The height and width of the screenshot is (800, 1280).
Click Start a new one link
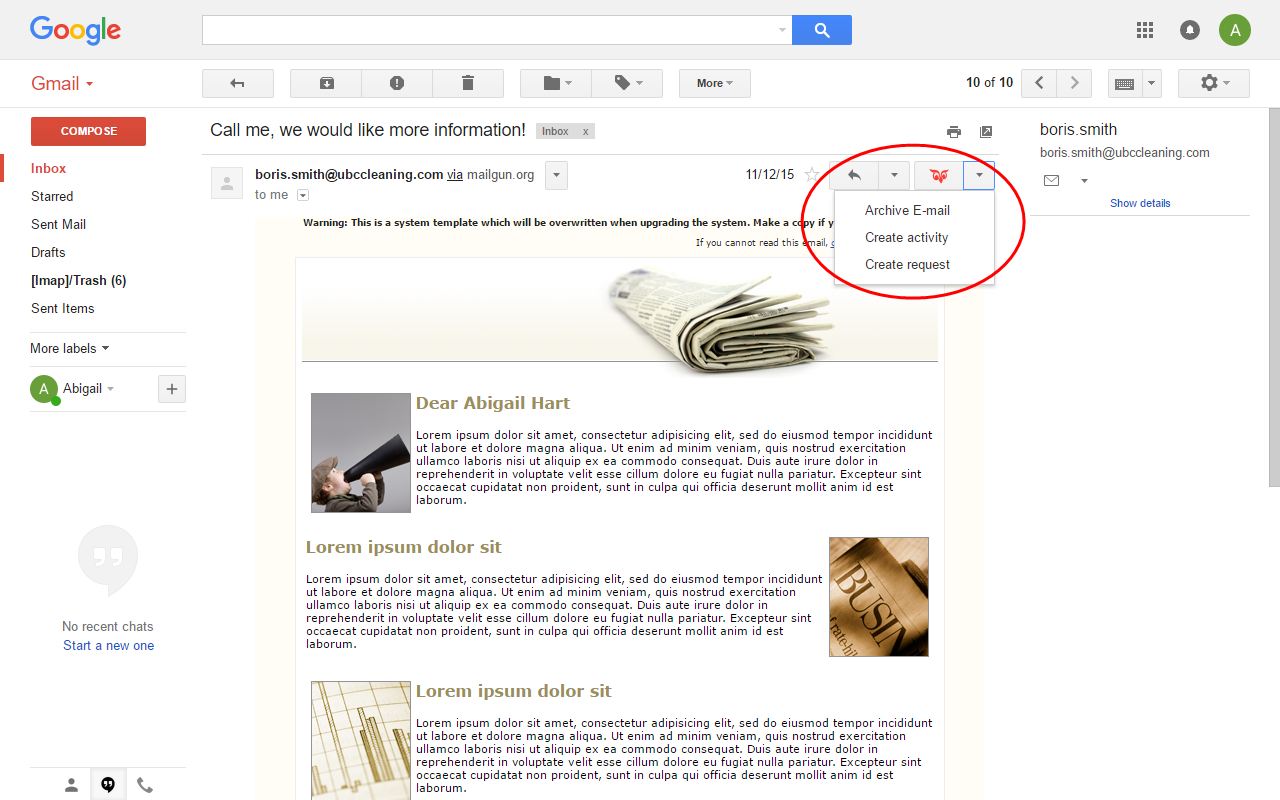pos(108,645)
